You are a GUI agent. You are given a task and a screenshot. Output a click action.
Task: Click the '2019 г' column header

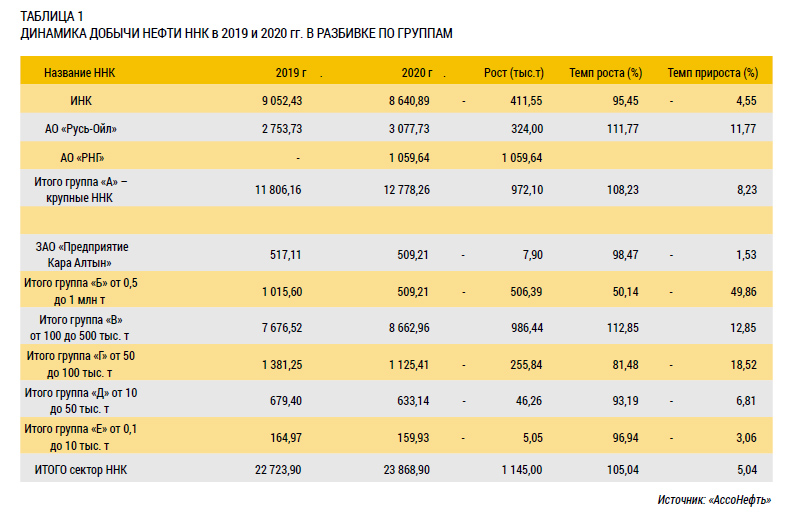tap(291, 73)
